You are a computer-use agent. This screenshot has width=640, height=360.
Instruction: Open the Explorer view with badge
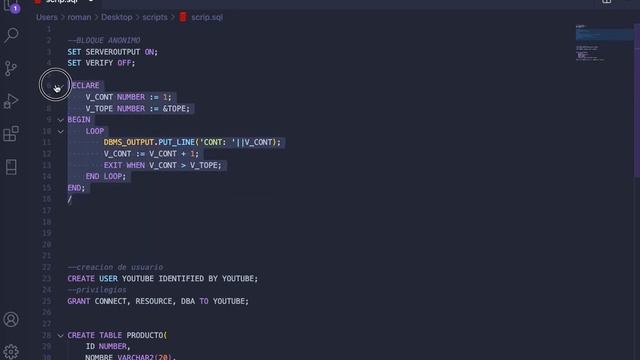pyautogui.click(x=11, y=6)
